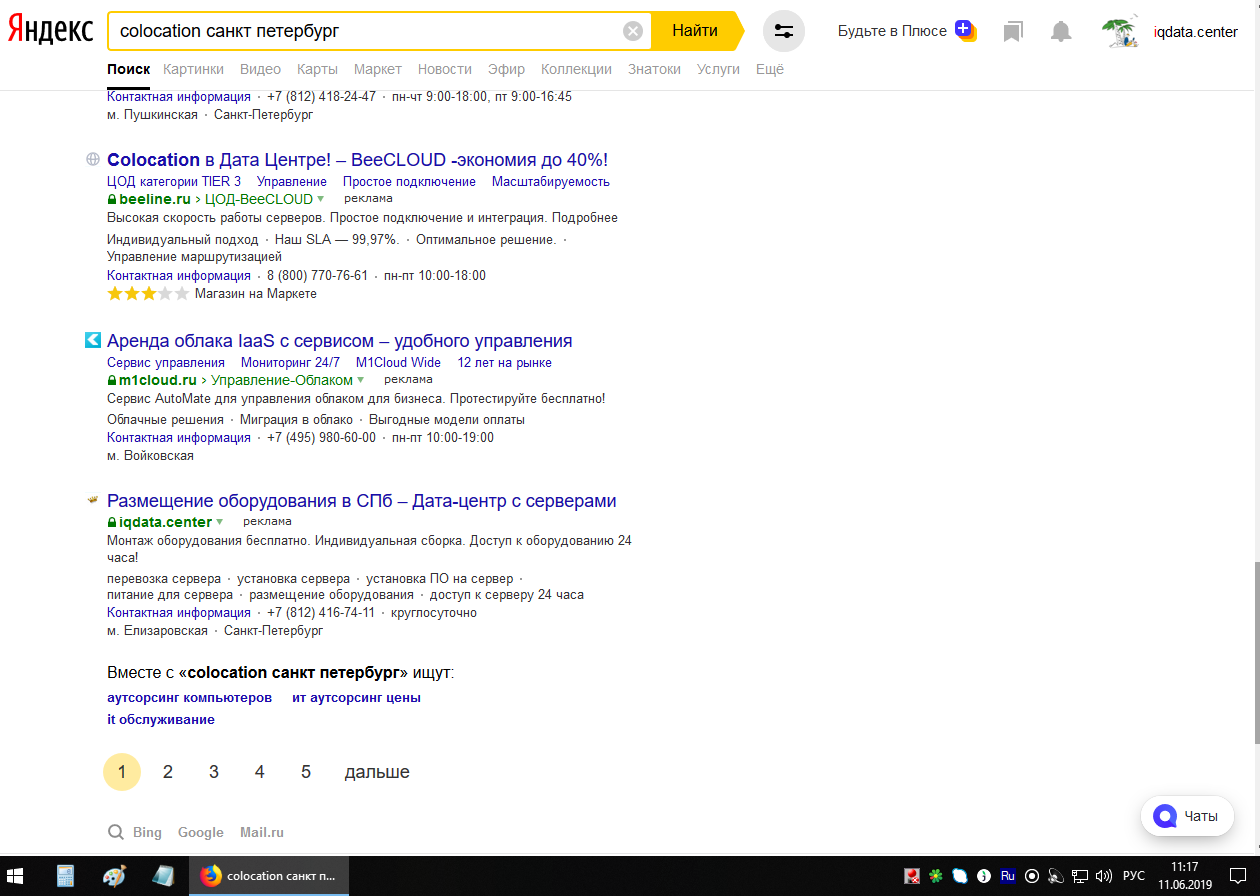The height and width of the screenshot is (896, 1260).
Task: Expand the iqdata.center URL dropdown arrow
Action: (219, 522)
